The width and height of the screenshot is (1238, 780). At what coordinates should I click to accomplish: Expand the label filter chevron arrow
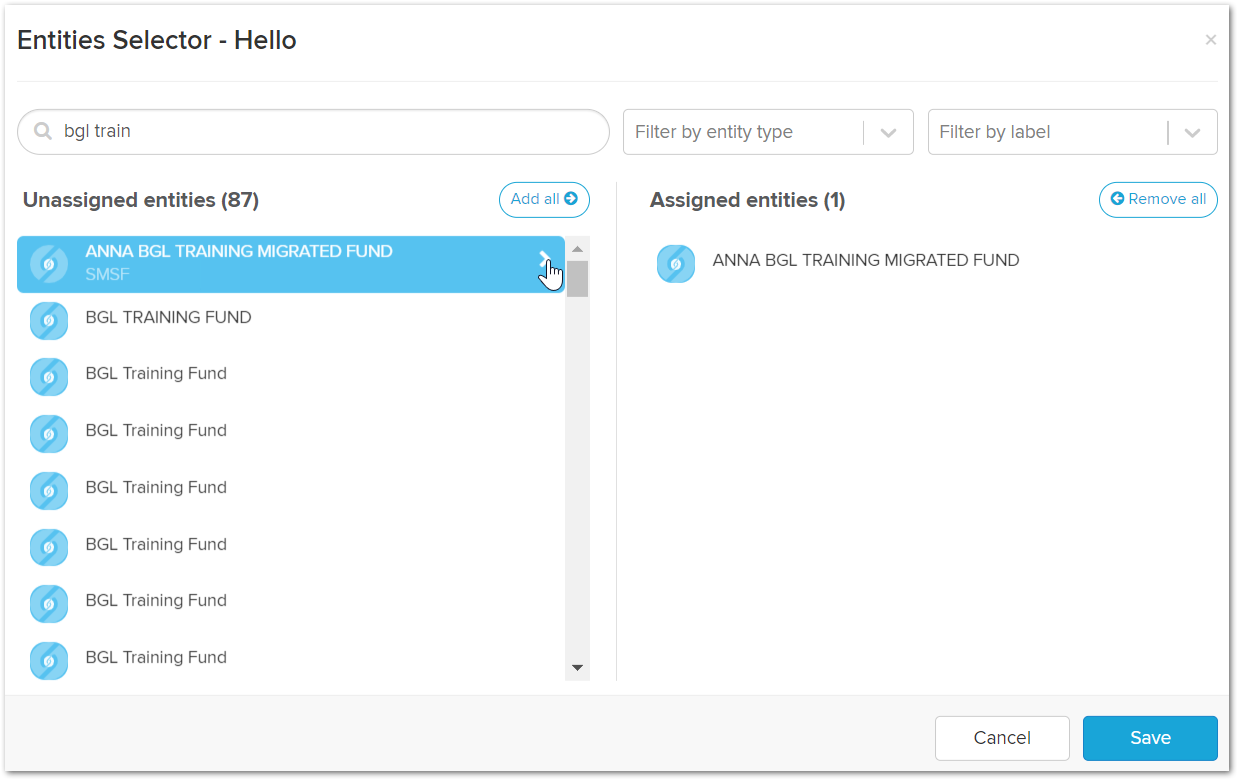[x=1192, y=133]
